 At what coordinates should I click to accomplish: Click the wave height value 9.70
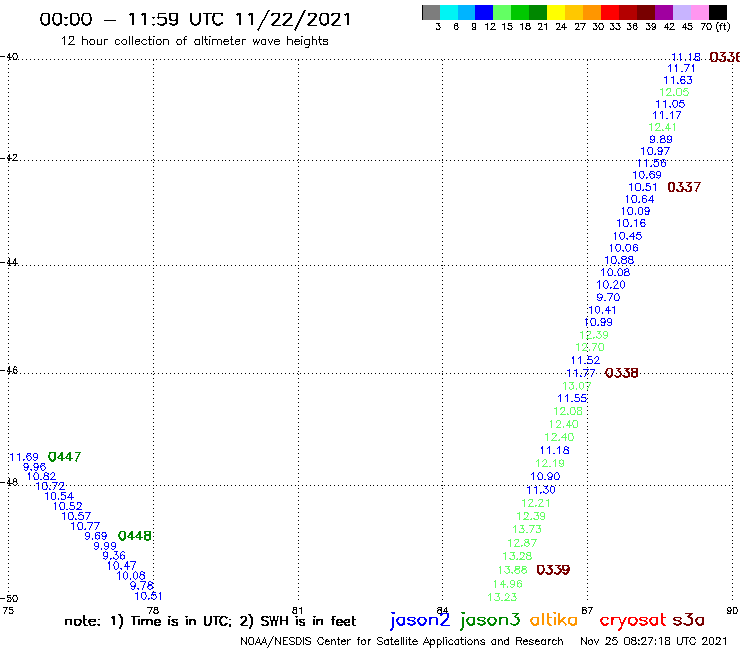coord(608,297)
